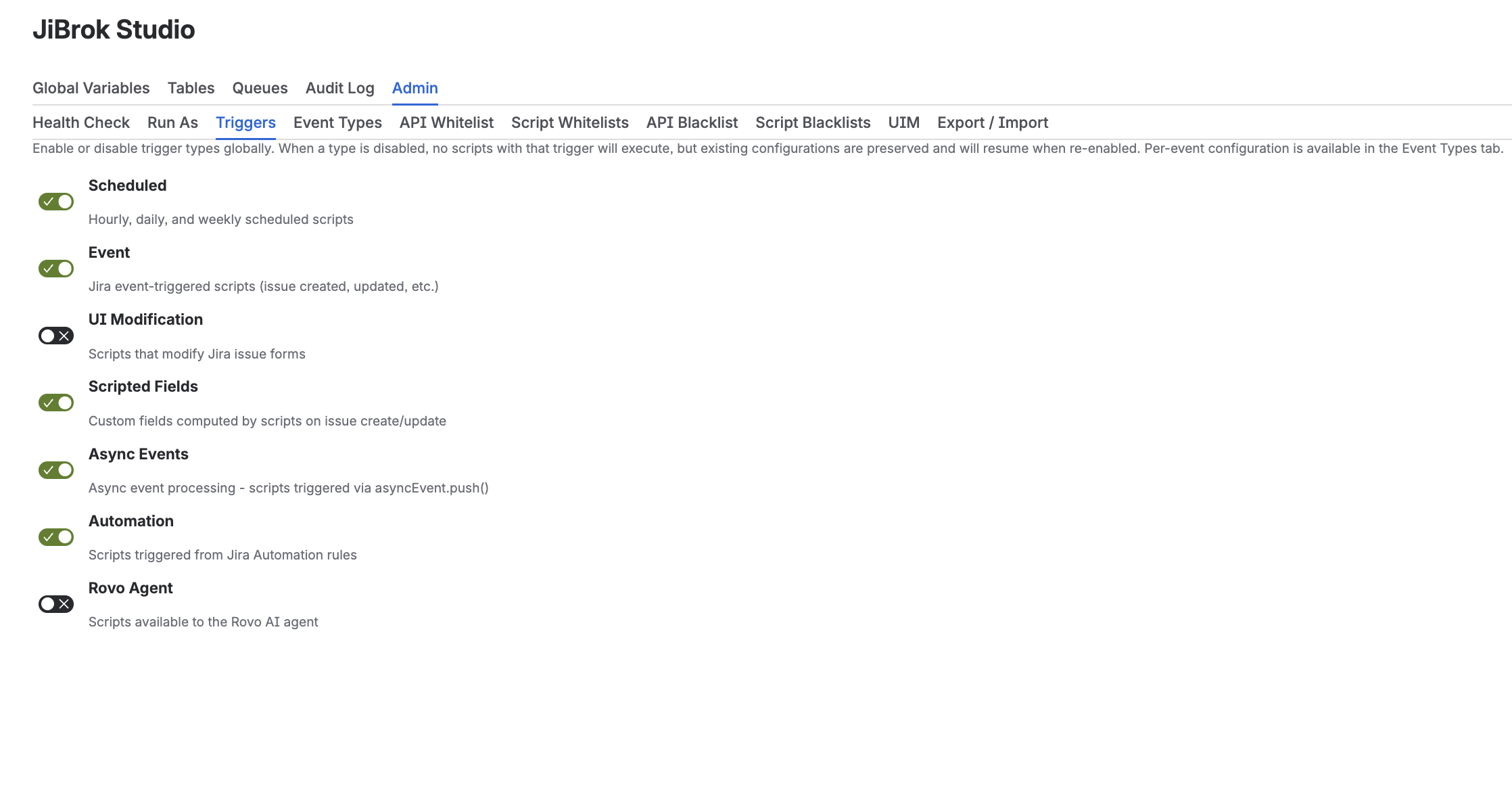
Task: Open the Audit Log tab
Action: [x=339, y=88]
